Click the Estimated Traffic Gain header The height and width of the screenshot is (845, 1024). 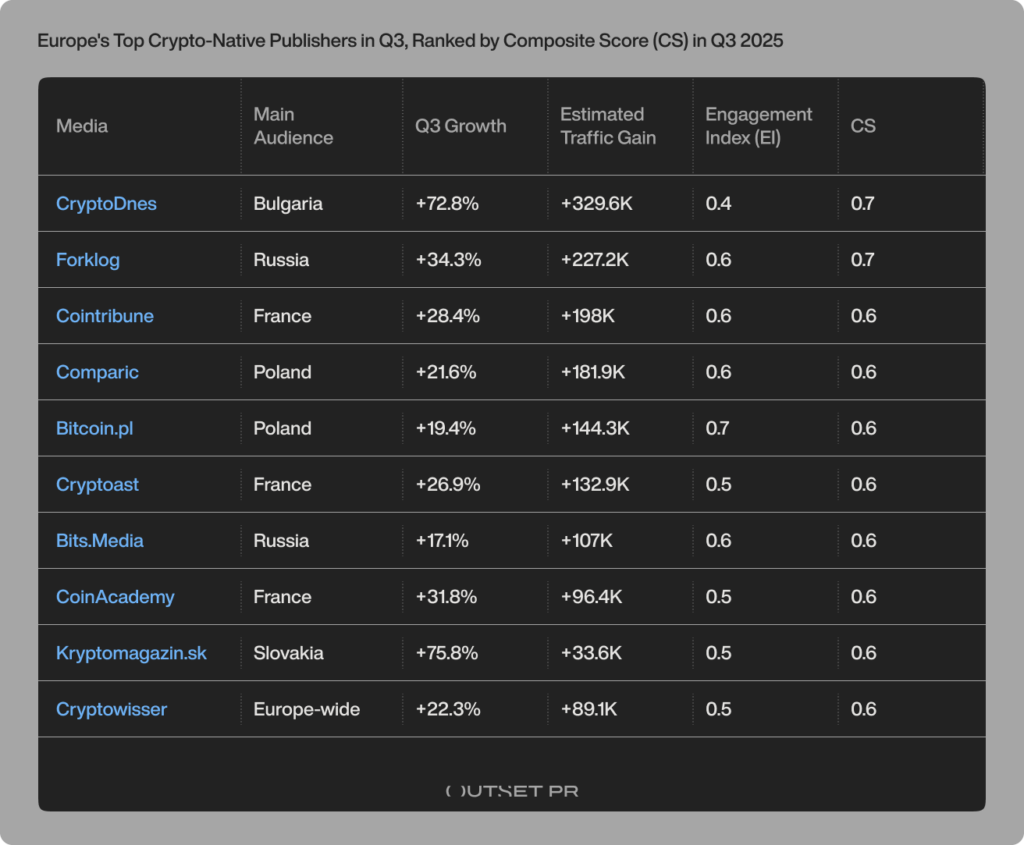click(608, 126)
